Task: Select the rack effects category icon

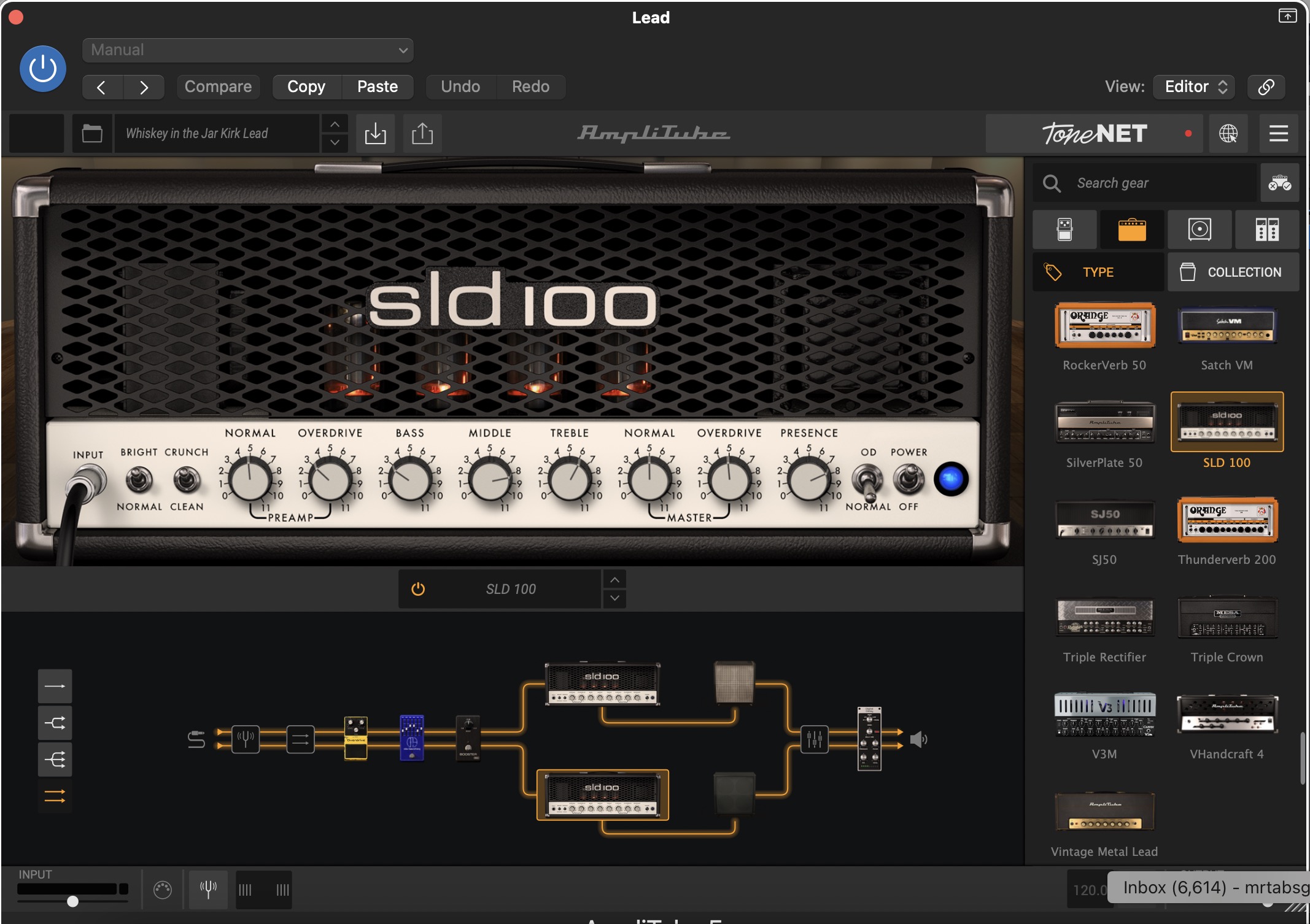Action: (1266, 229)
